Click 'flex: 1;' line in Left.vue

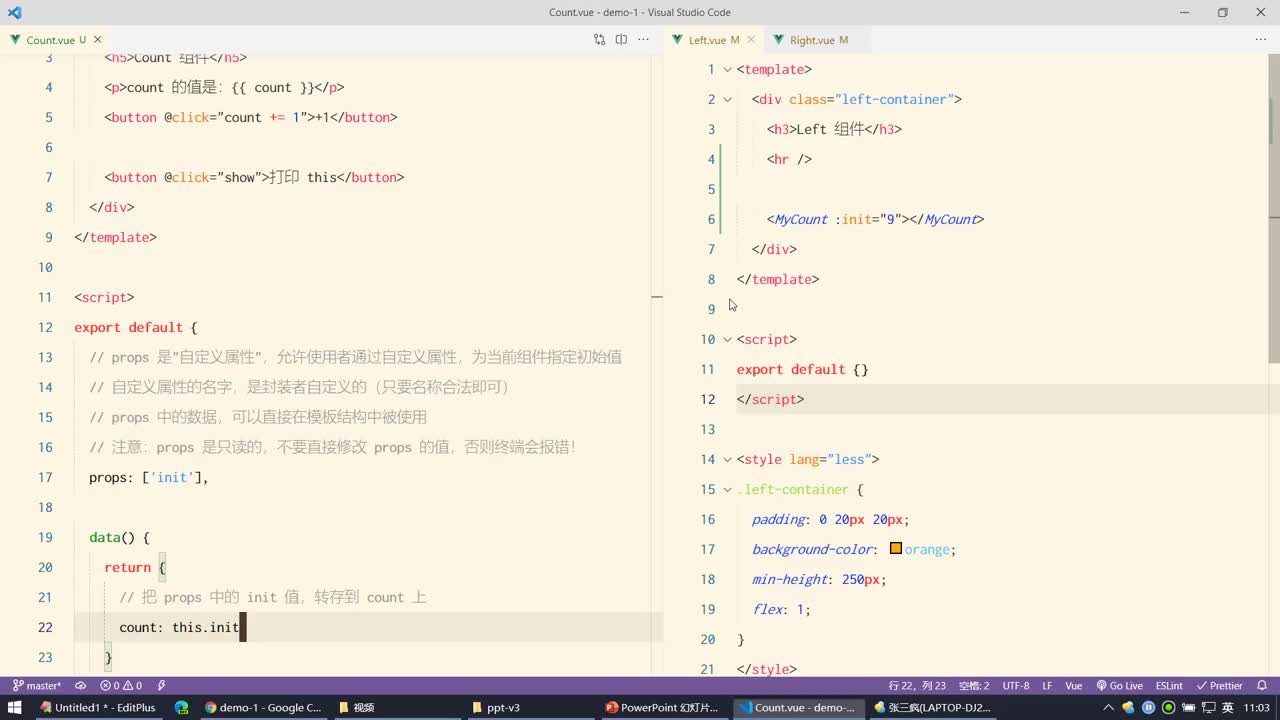(x=781, y=609)
